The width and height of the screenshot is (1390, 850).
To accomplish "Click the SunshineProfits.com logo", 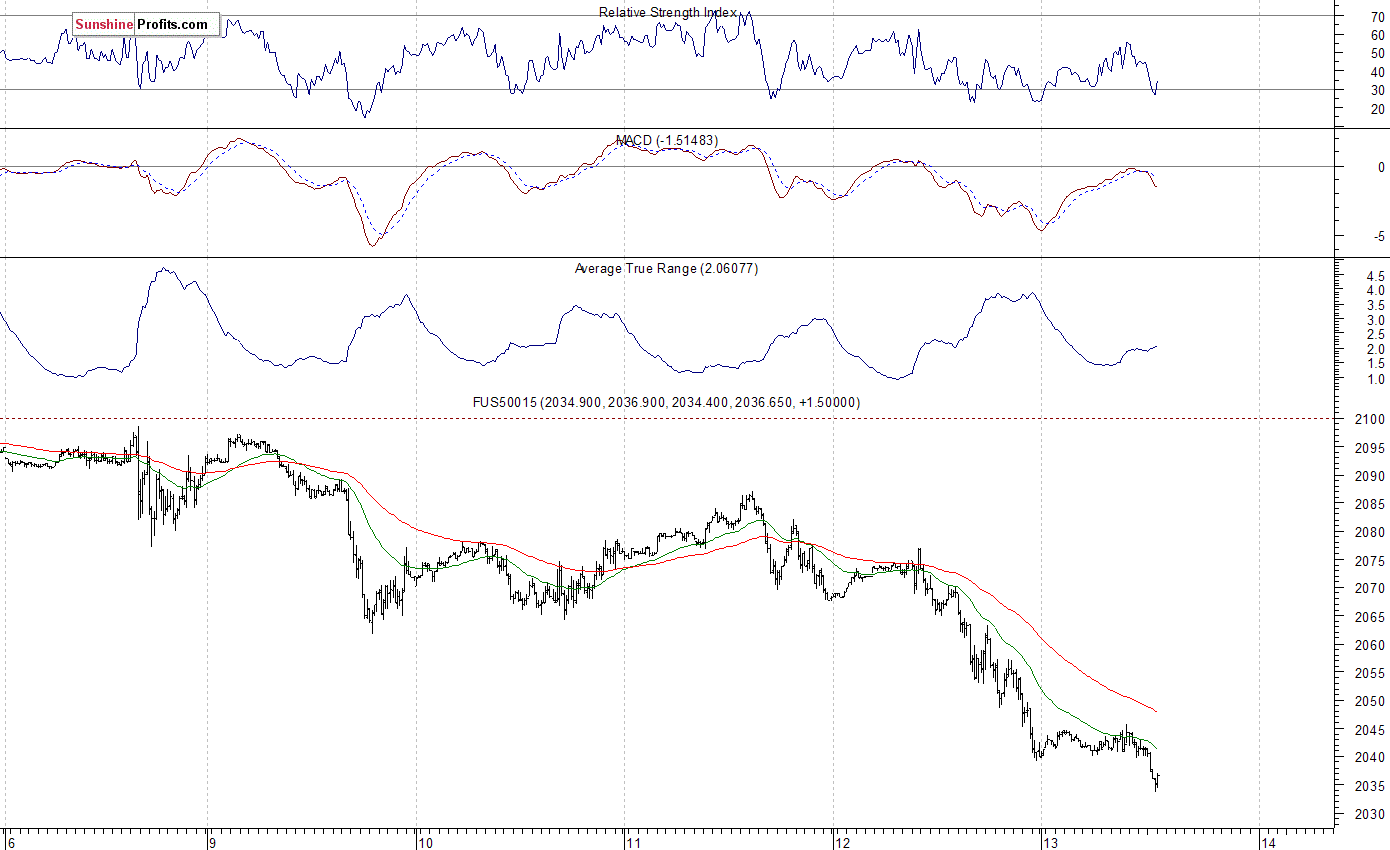I will (x=146, y=24).
